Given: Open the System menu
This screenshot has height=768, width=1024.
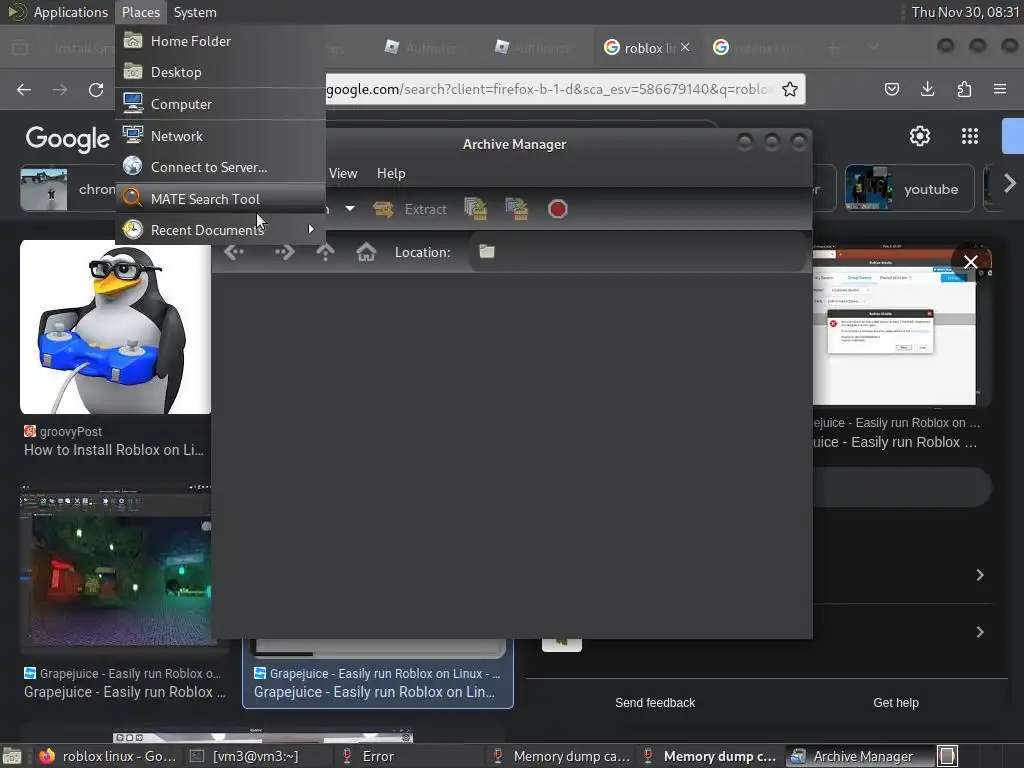Looking at the screenshot, I should point(195,12).
